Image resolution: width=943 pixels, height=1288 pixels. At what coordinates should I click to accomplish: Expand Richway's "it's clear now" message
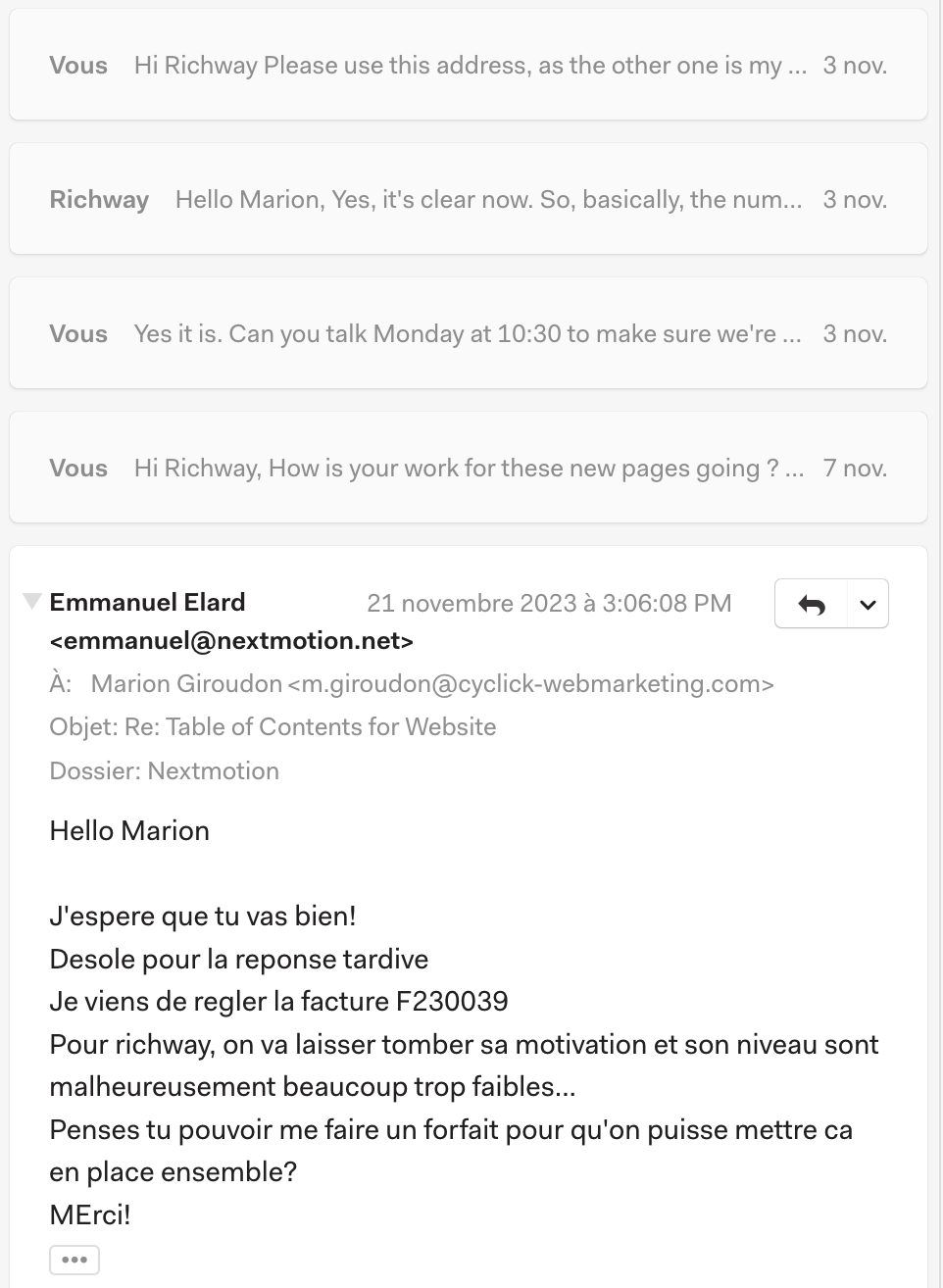pos(488,200)
